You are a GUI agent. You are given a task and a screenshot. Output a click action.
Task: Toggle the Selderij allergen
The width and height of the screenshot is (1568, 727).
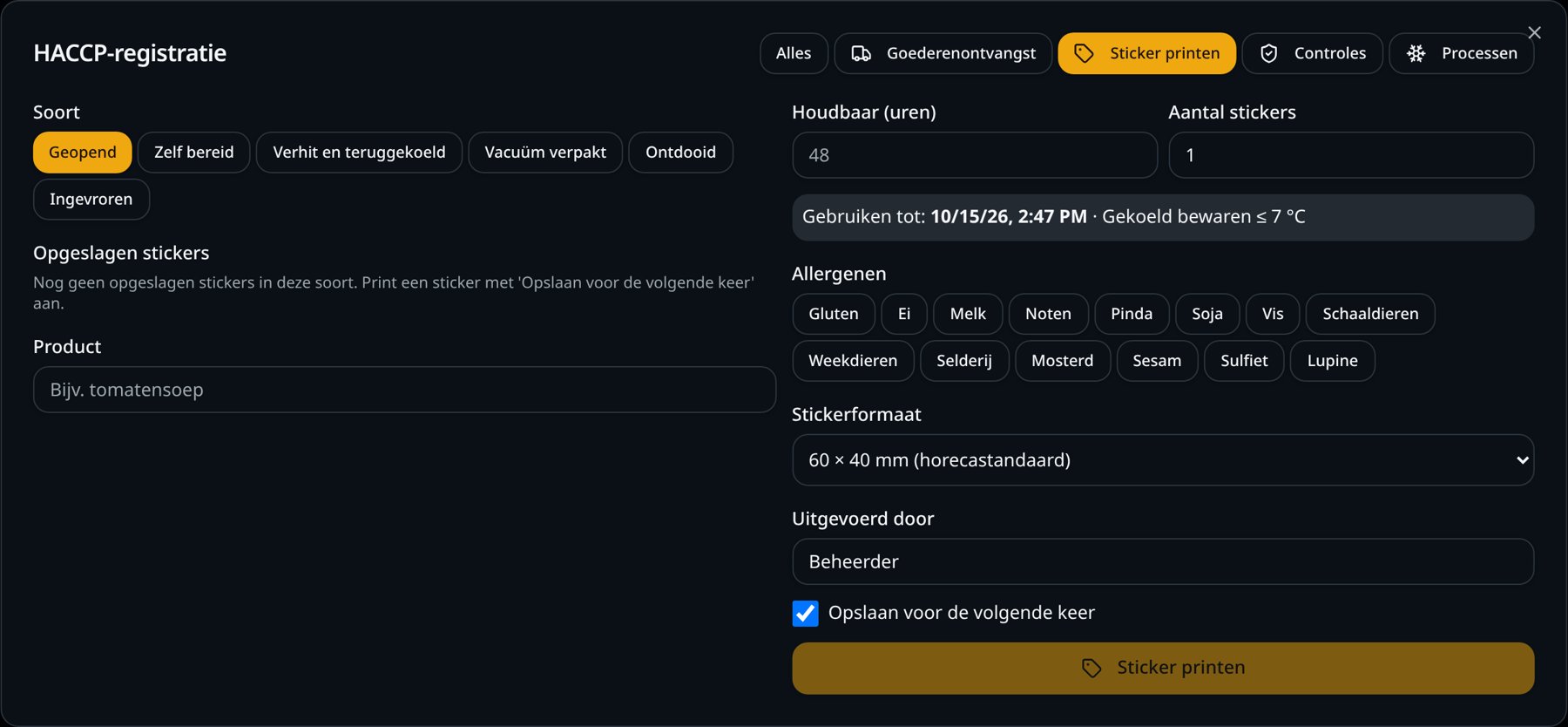tap(964, 361)
